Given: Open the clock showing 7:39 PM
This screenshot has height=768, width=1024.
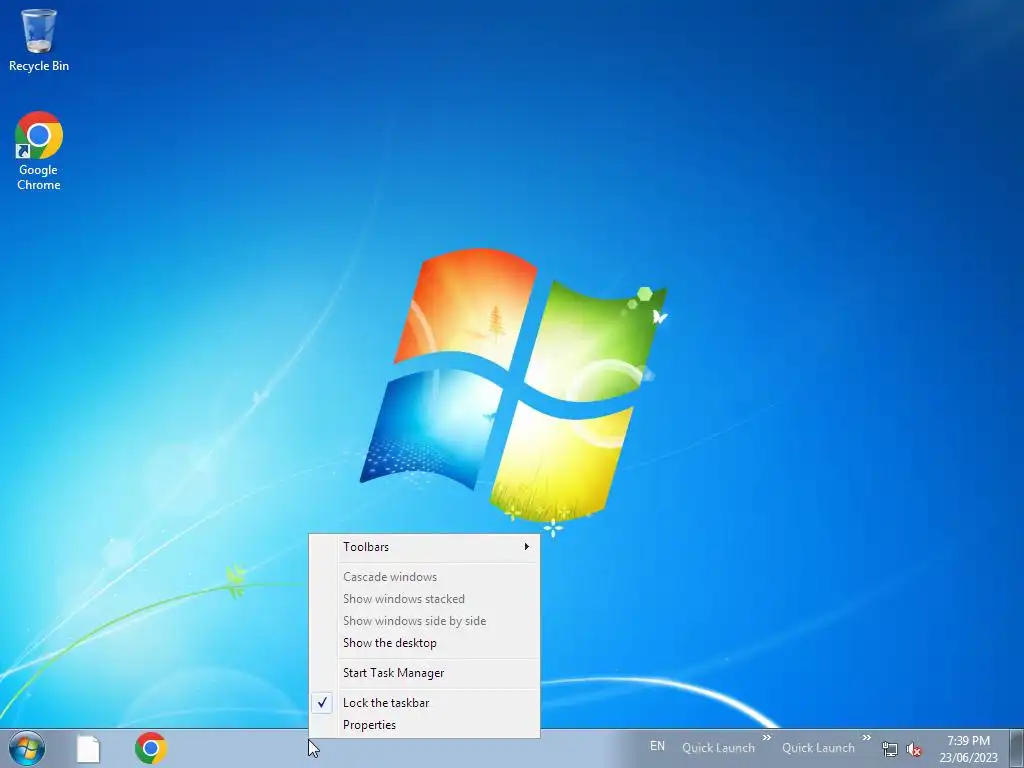Looking at the screenshot, I should pos(968,749).
